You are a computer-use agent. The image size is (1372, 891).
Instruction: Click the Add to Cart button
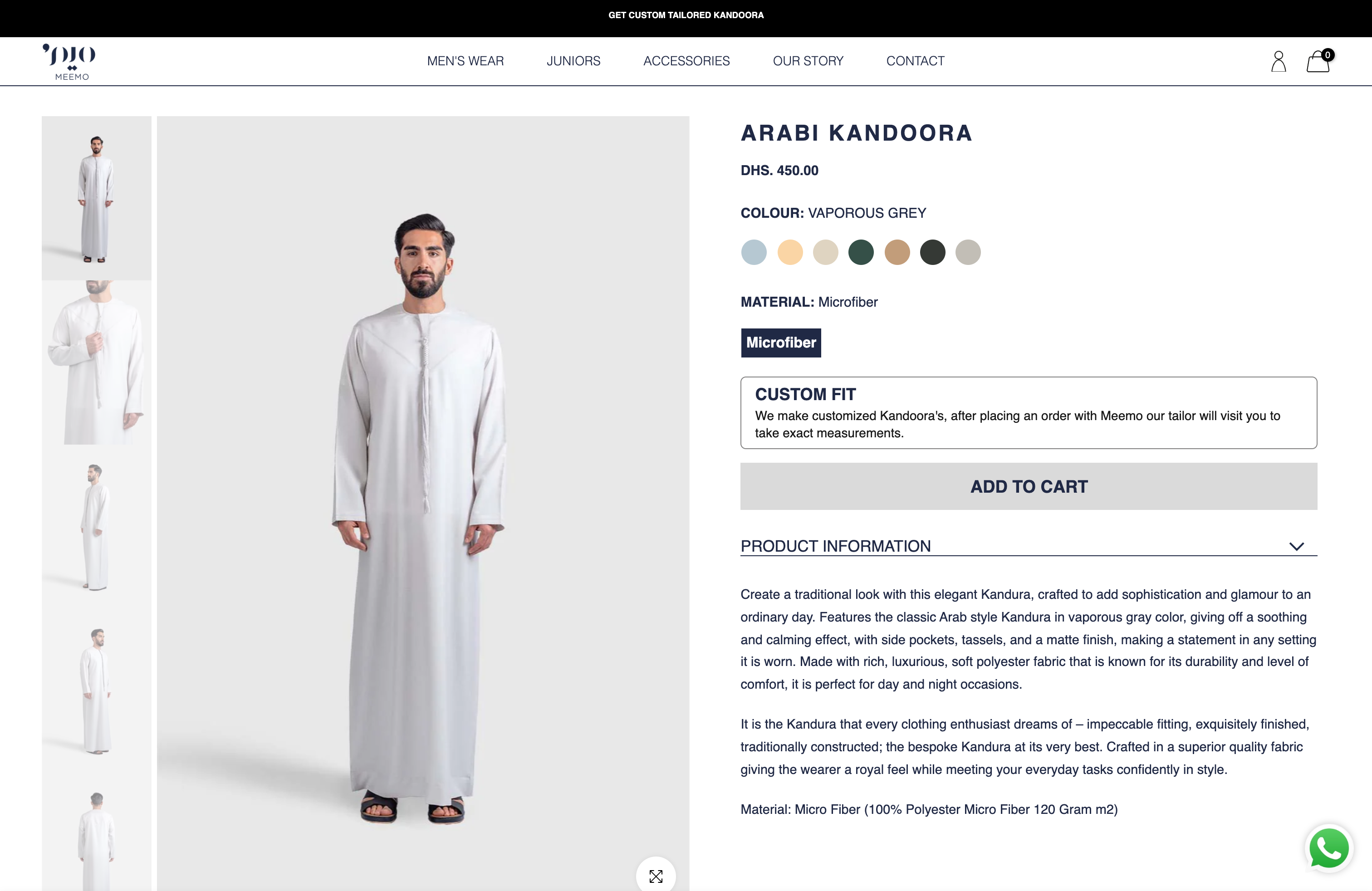pos(1029,486)
